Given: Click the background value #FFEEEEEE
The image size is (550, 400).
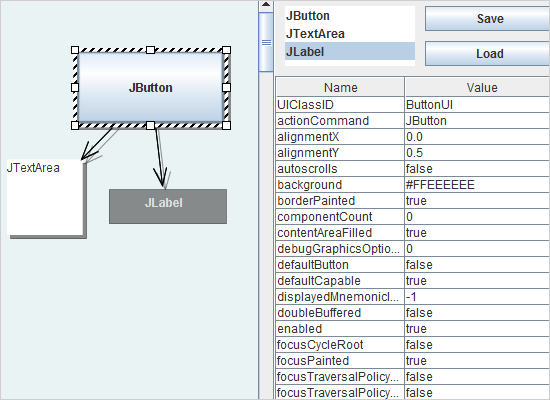Looking at the screenshot, I should 477,185.
